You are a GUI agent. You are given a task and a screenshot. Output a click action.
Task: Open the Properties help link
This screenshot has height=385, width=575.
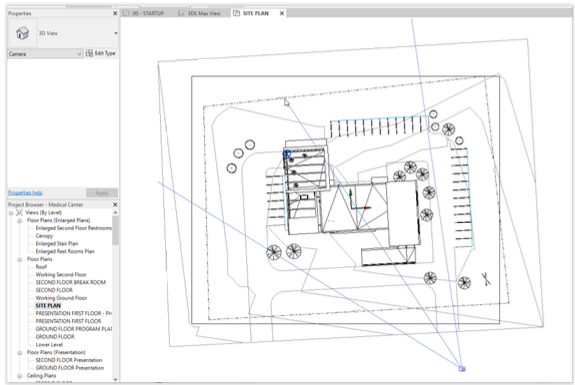(x=25, y=193)
